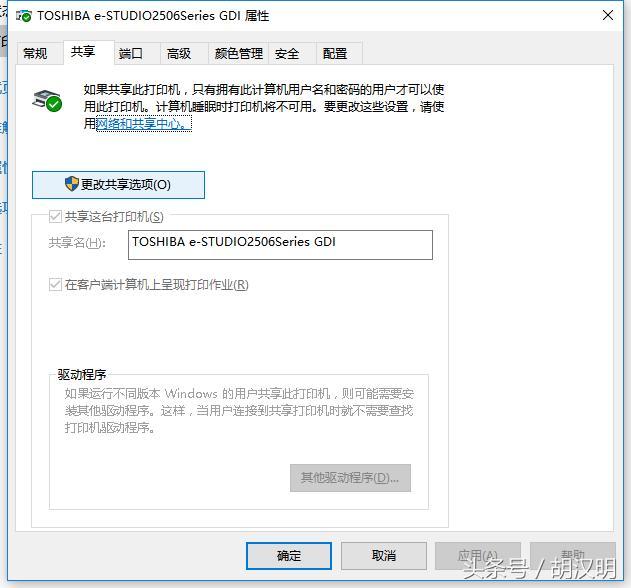Confirm with the 确定 button
This screenshot has height=588, width=631.
[x=289, y=556]
